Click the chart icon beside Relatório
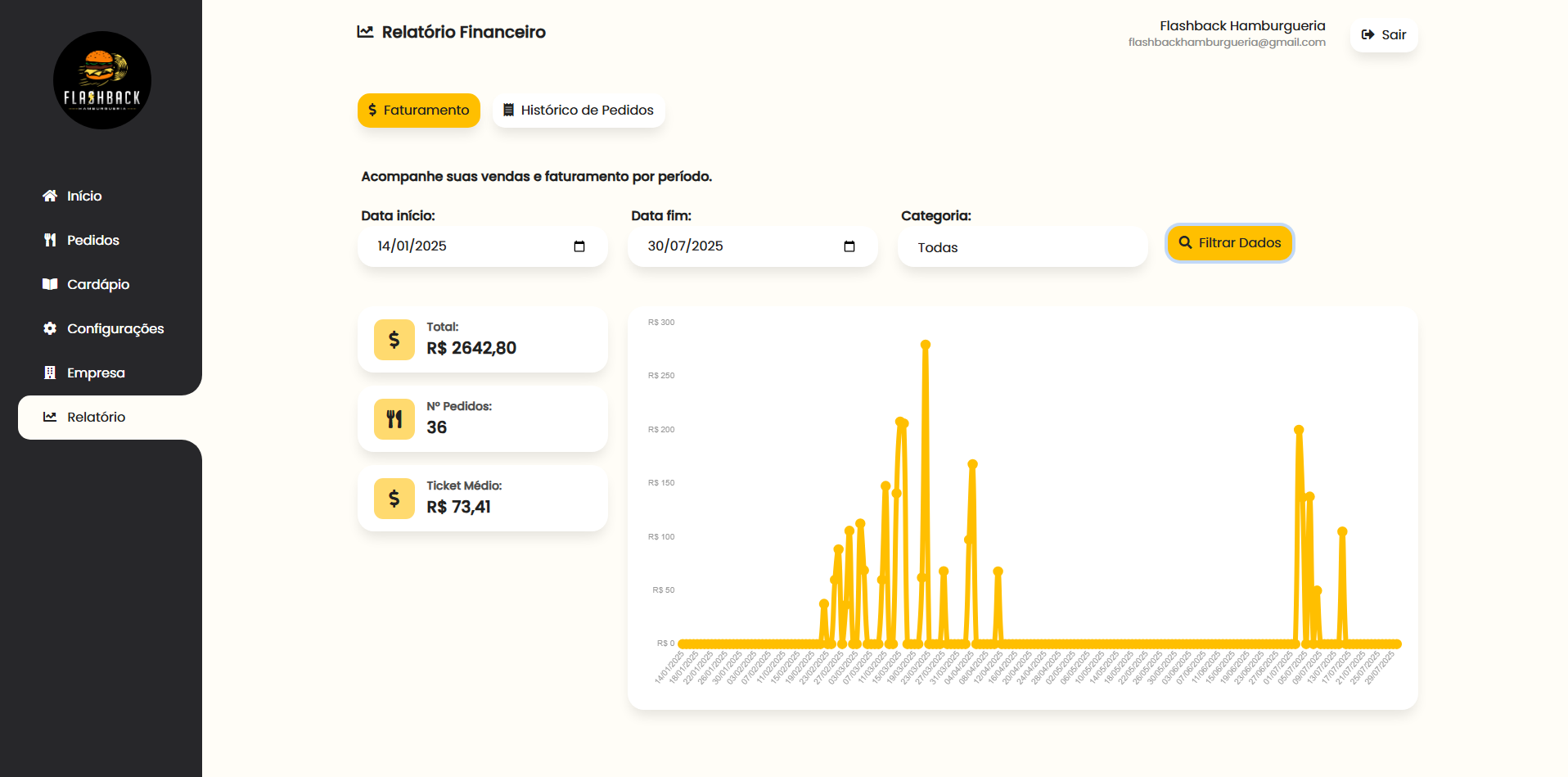 (50, 417)
